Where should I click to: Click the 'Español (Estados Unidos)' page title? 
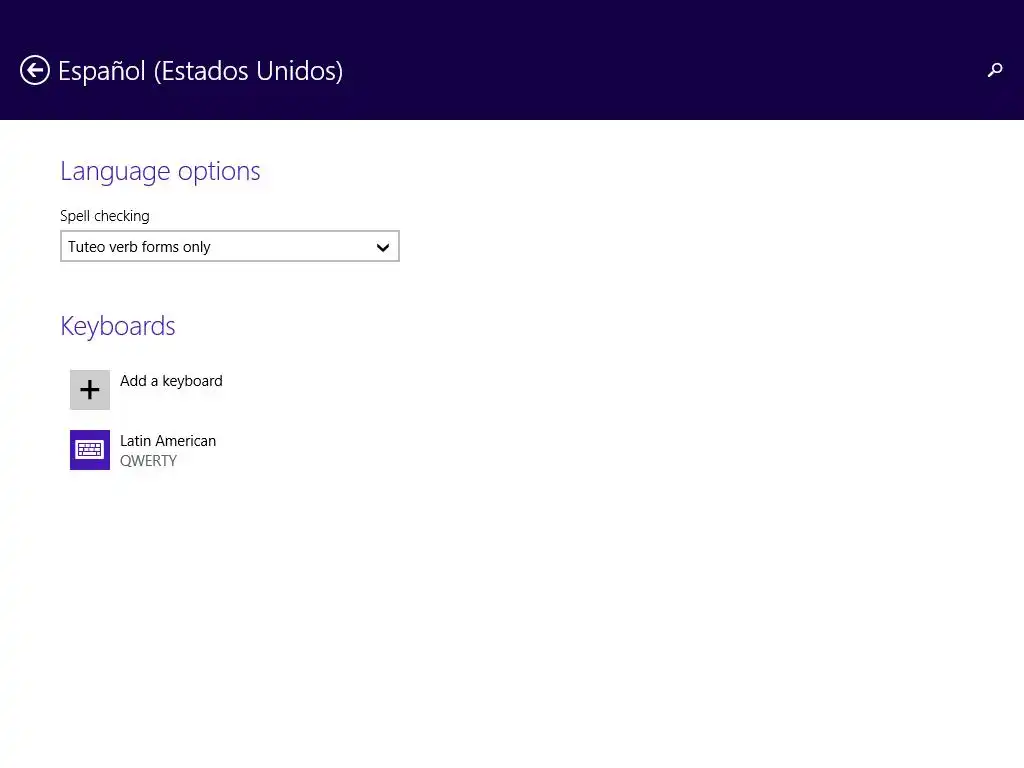tap(200, 71)
